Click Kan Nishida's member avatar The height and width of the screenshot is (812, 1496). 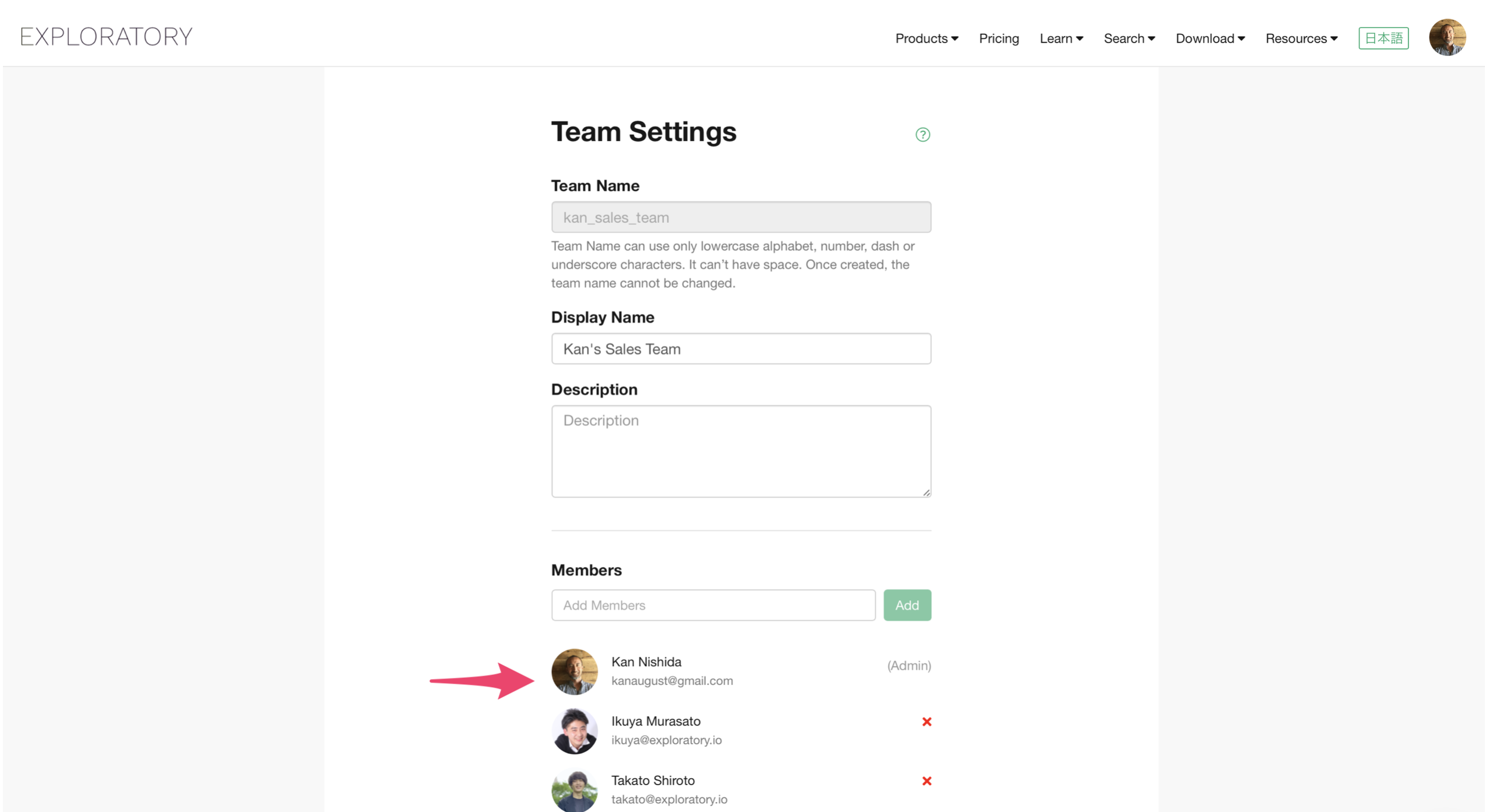pos(574,671)
